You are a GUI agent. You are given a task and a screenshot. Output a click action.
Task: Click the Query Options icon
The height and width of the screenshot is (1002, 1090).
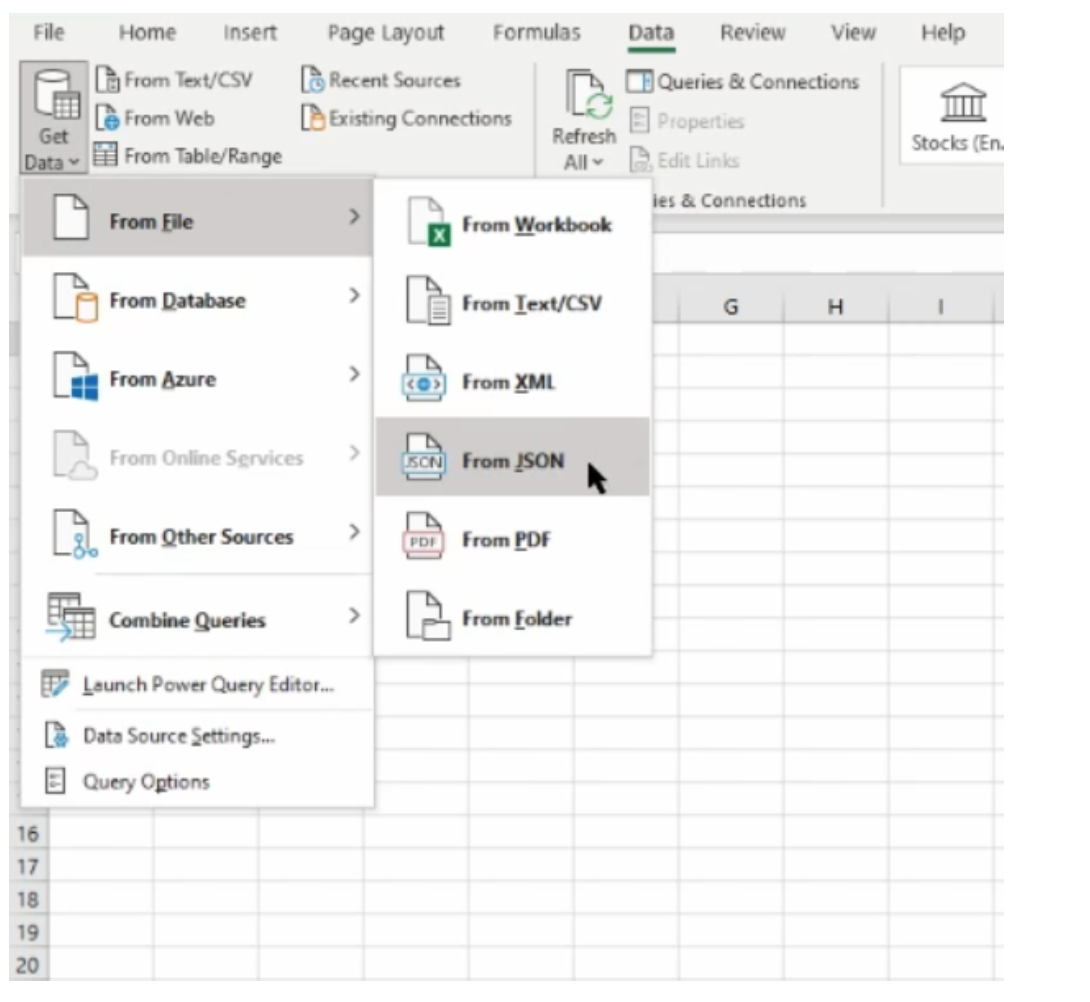click(55, 781)
